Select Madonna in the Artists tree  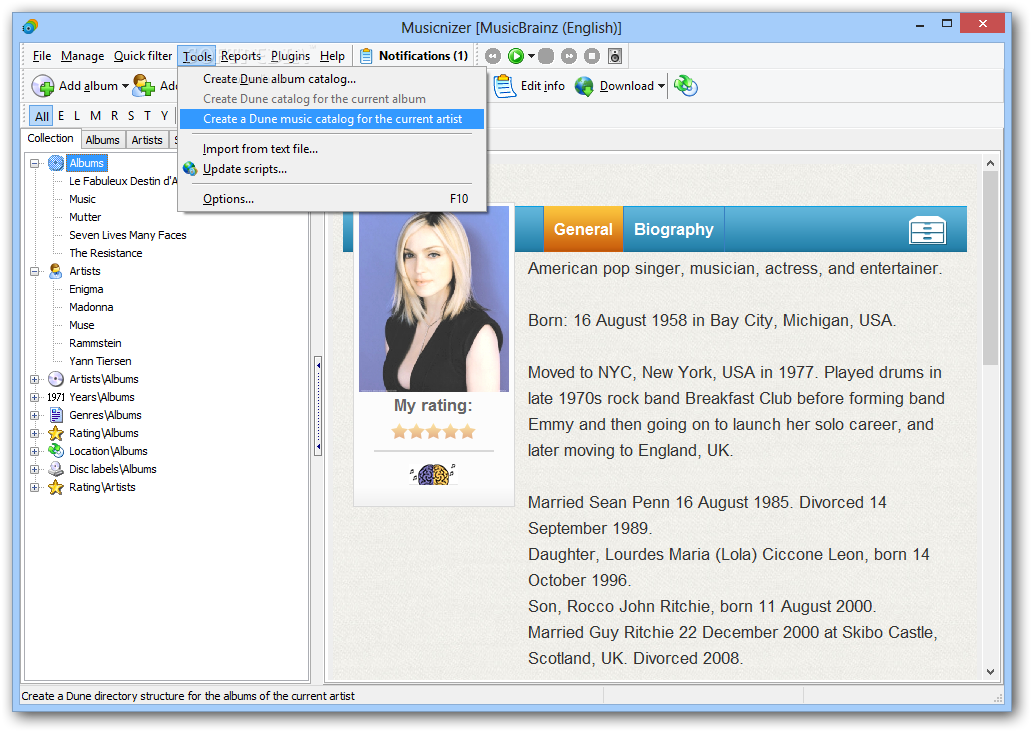91,307
